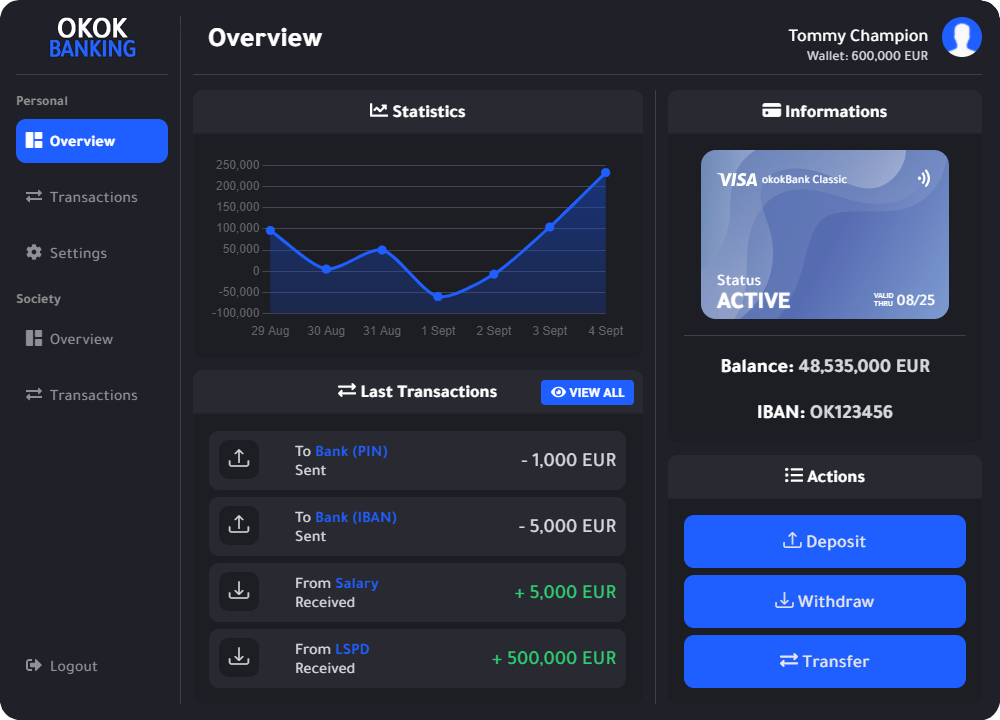Click the VIEW ALL button
Viewport: 1000px width, 720px height.
587,392
